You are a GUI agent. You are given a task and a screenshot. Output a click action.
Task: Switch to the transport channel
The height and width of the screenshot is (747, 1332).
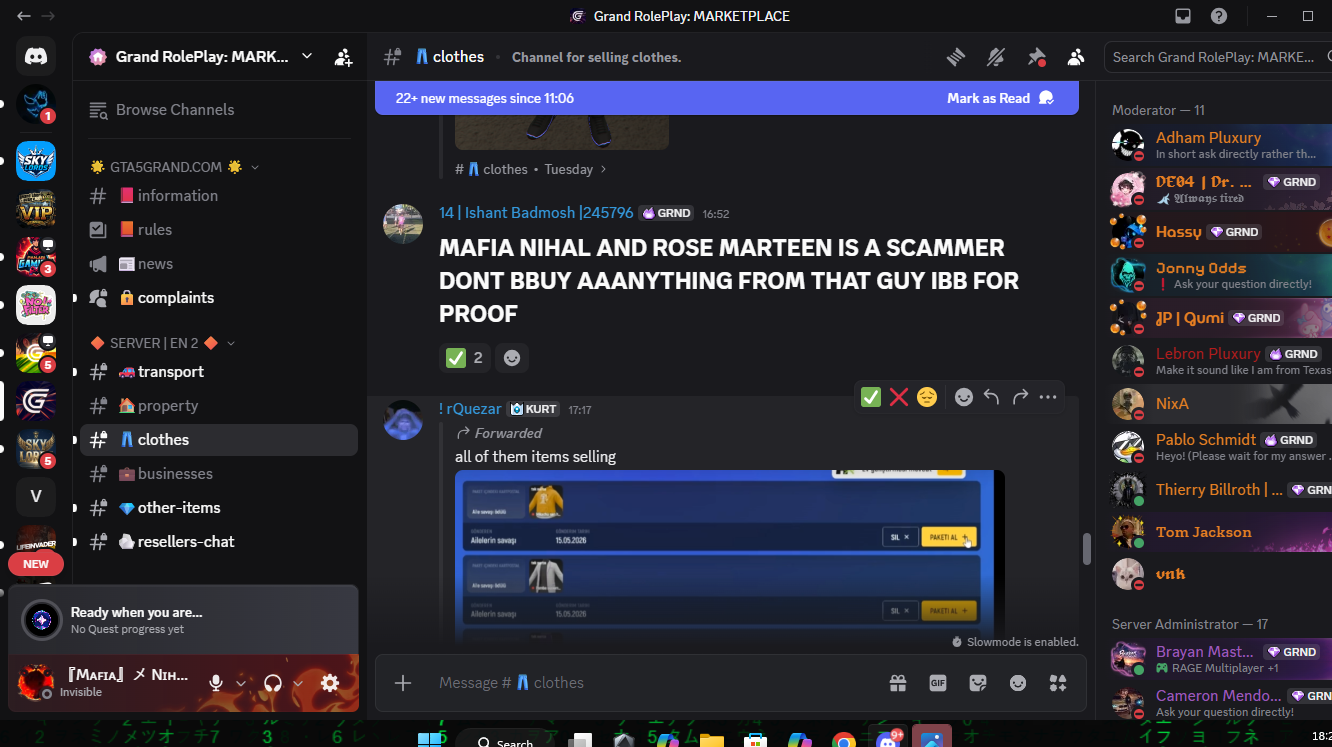[x=218, y=372]
